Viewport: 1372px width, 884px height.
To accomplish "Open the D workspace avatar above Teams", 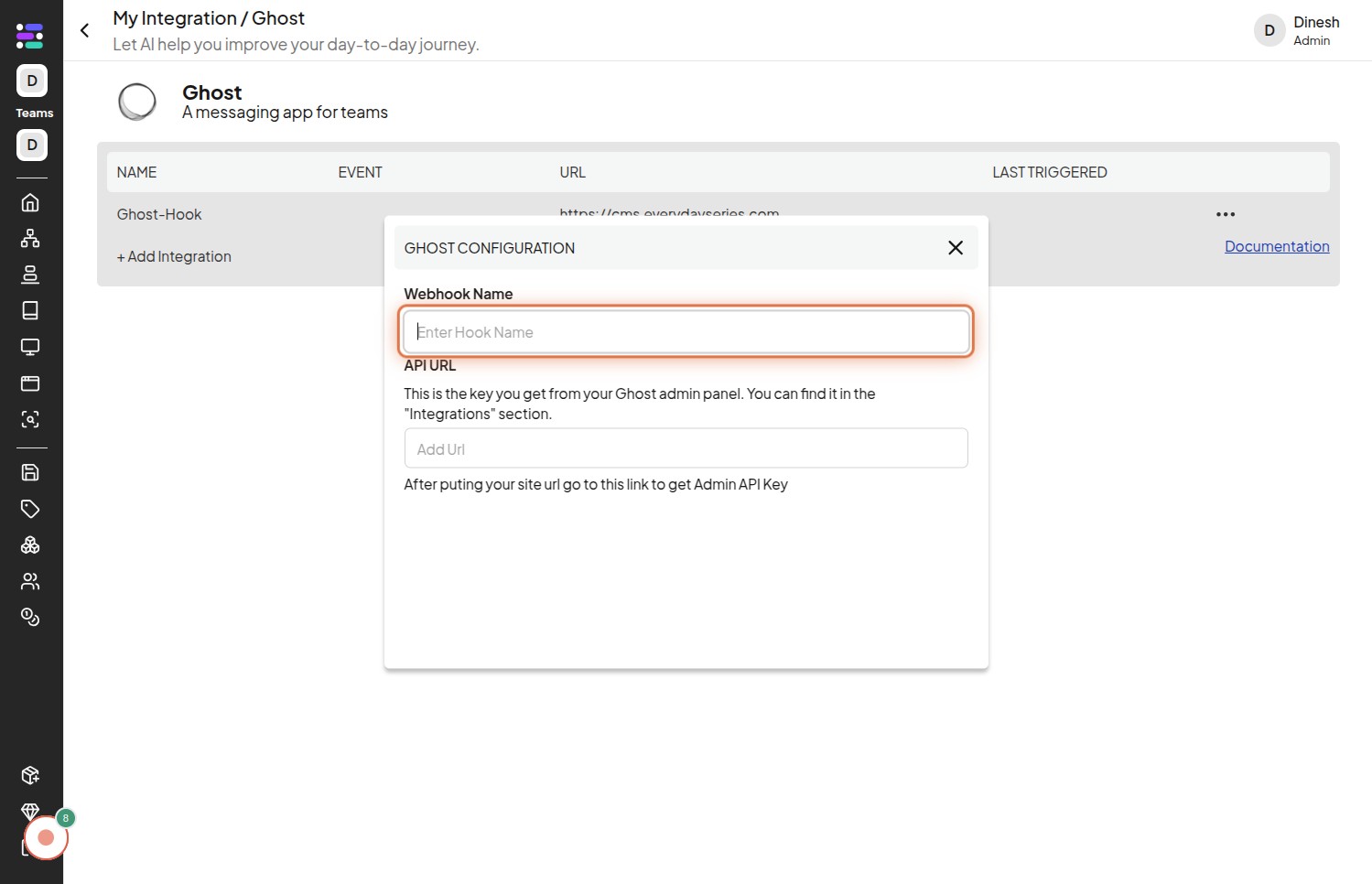I will point(32,81).
